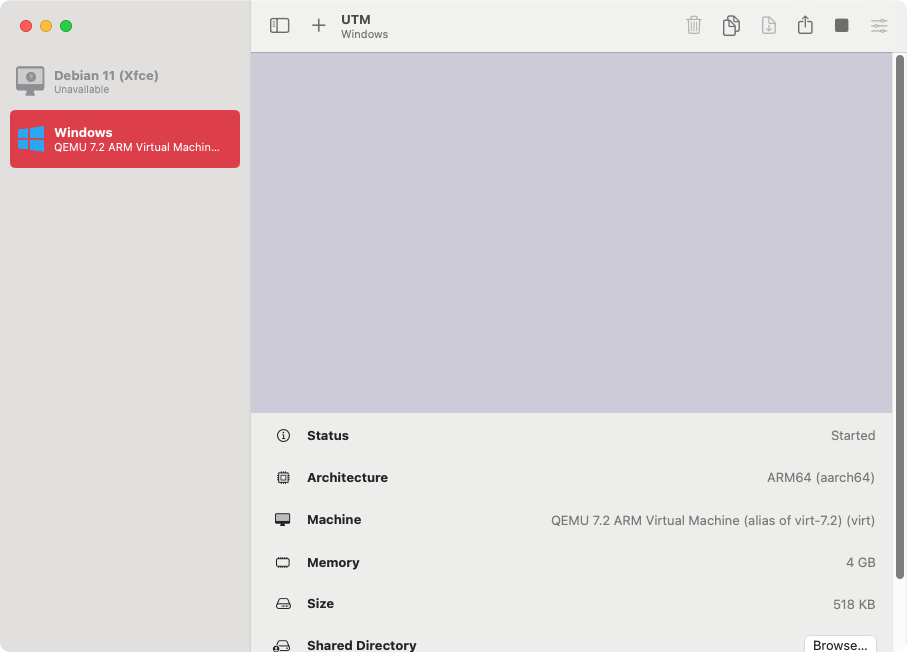Select the Debian 11 (Xfce) entry
The image size is (907, 652).
[125, 82]
